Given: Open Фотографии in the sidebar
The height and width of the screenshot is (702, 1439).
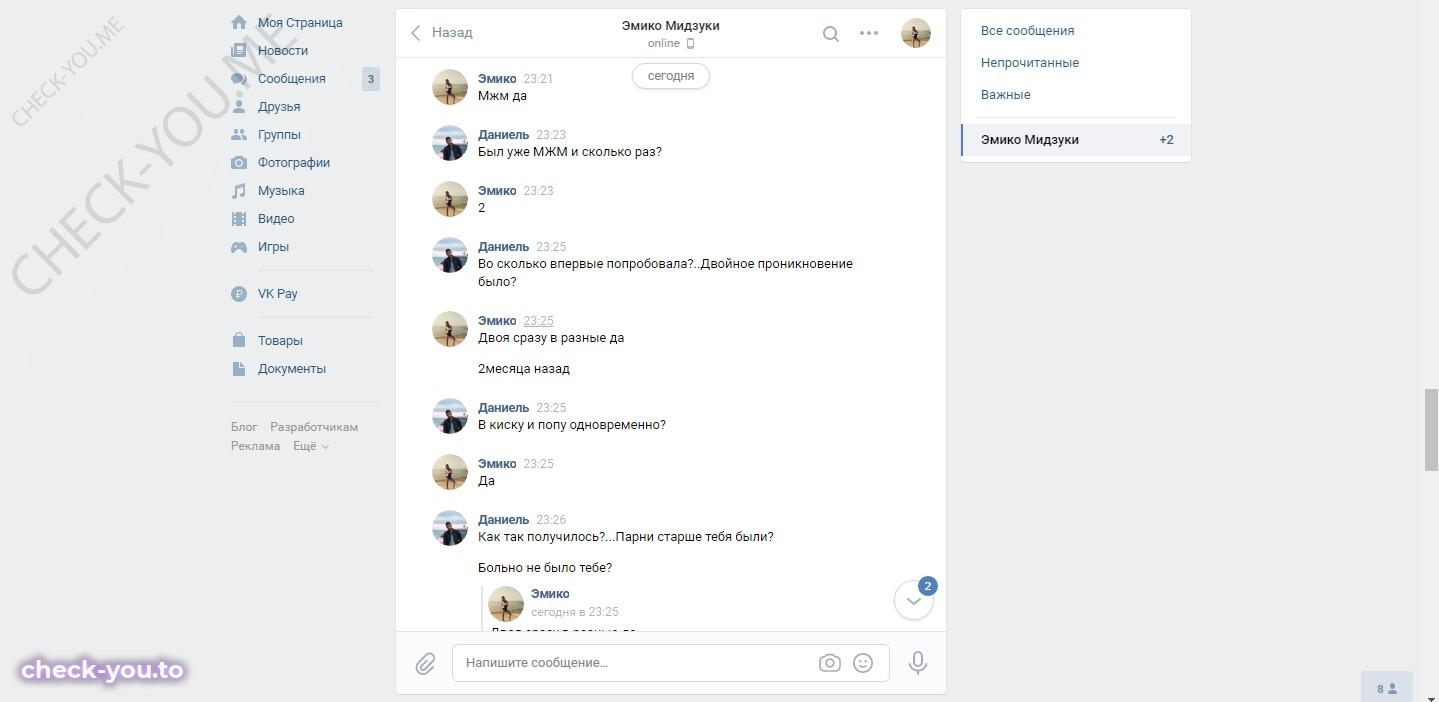Looking at the screenshot, I should coord(294,162).
